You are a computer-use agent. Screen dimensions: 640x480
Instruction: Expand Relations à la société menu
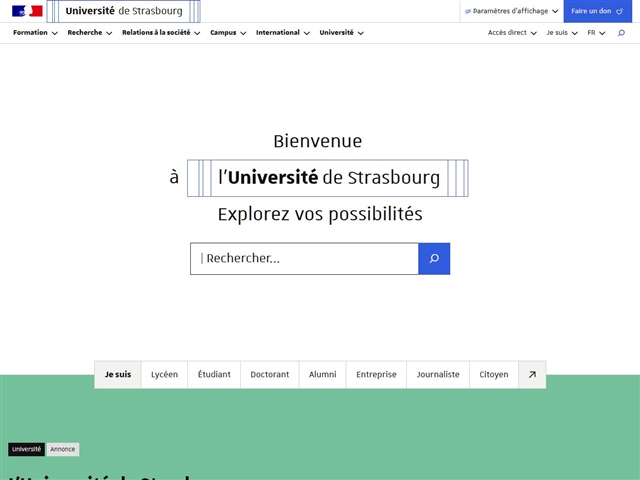pos(161,33)
